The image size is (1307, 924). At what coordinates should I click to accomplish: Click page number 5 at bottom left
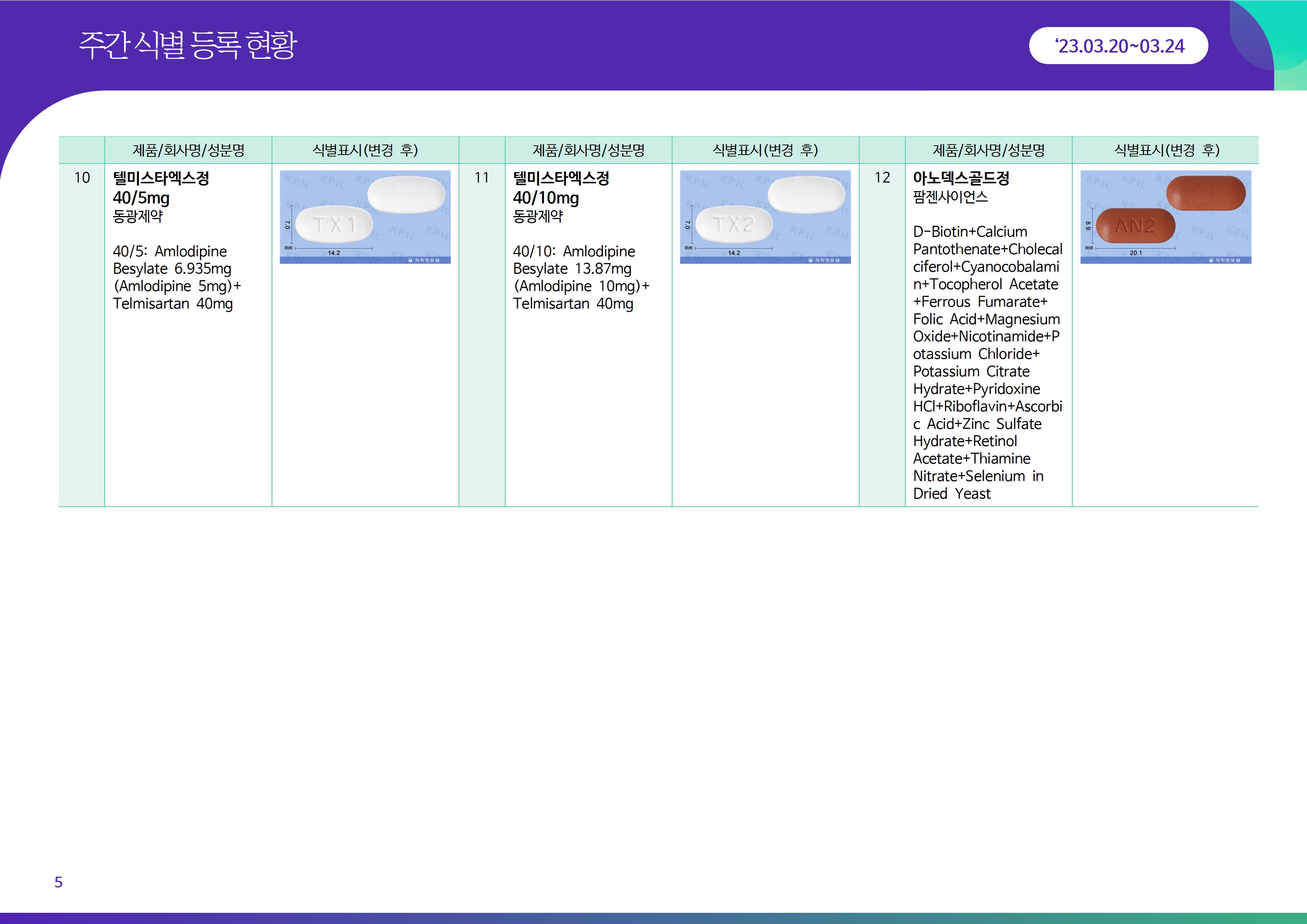[x=58, y=882]
